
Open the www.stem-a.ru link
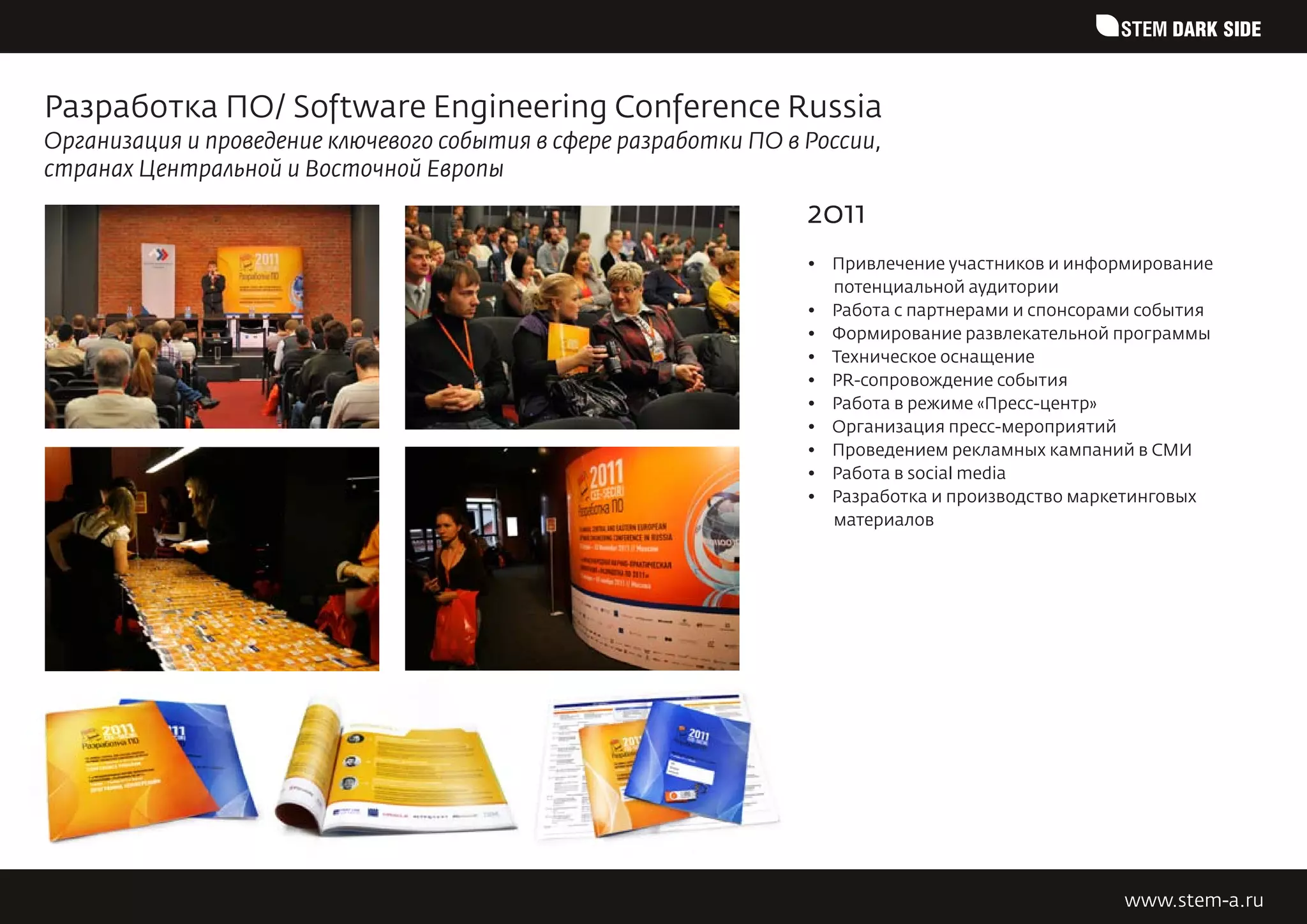pos(1193,900)
